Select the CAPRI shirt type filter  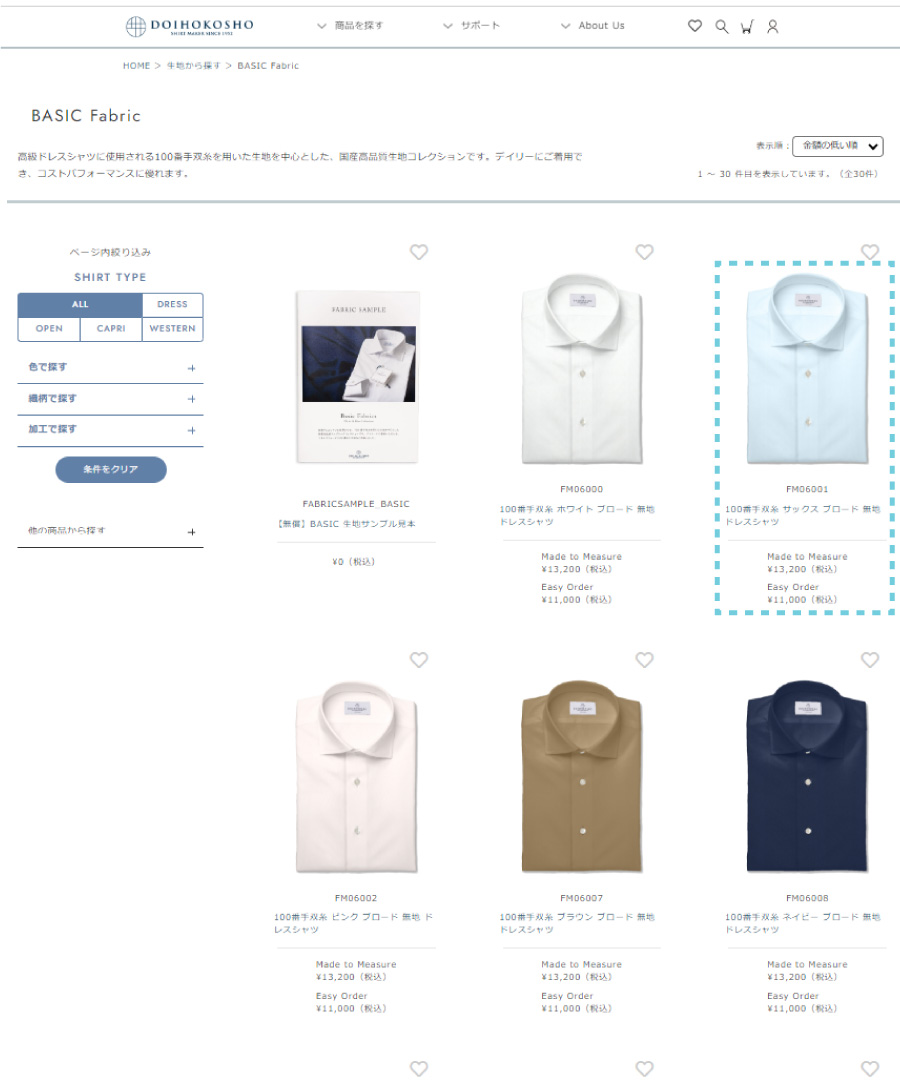pos(111,329)
